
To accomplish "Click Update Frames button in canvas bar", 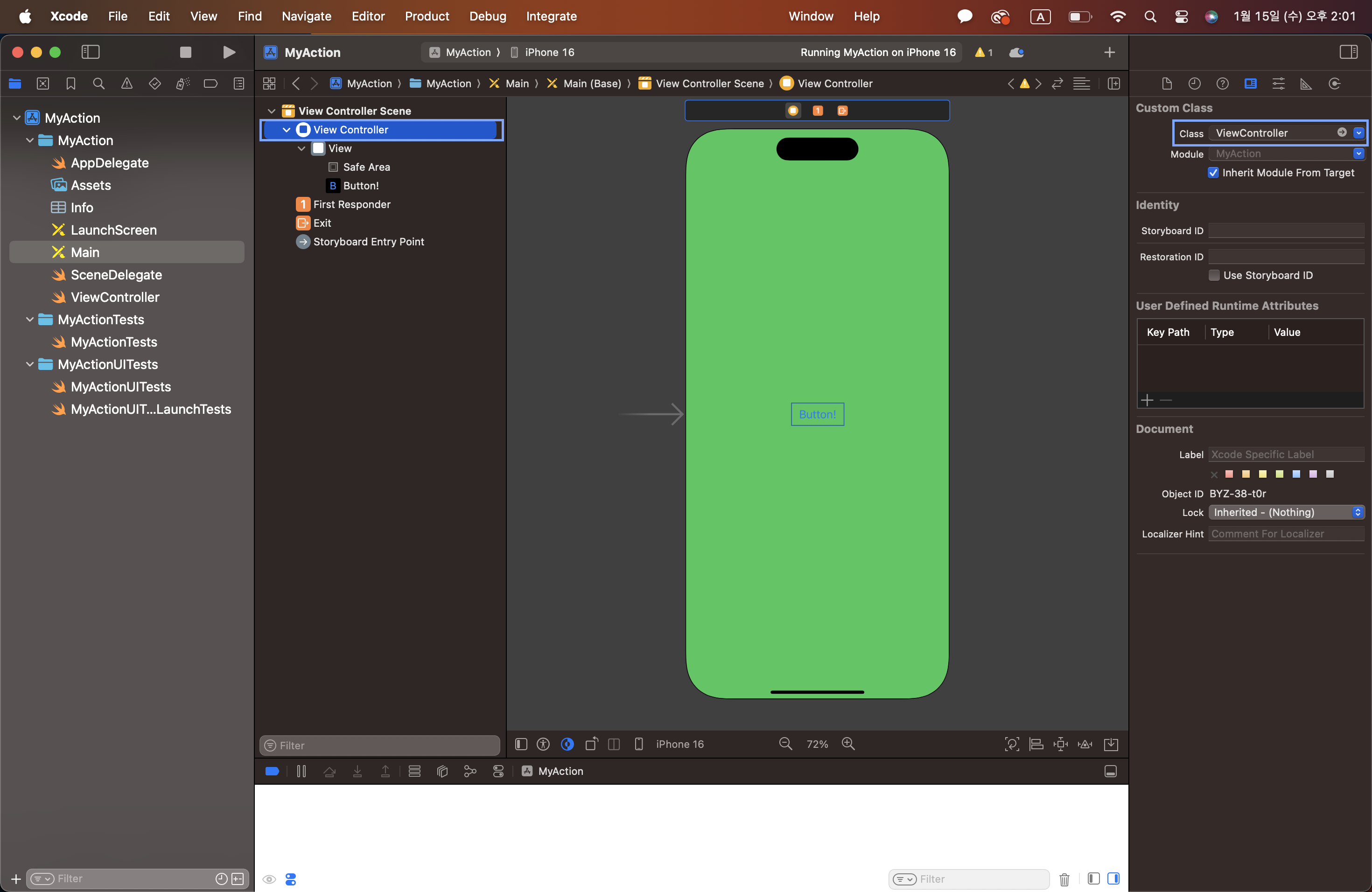I will (x=1012, y=745).
